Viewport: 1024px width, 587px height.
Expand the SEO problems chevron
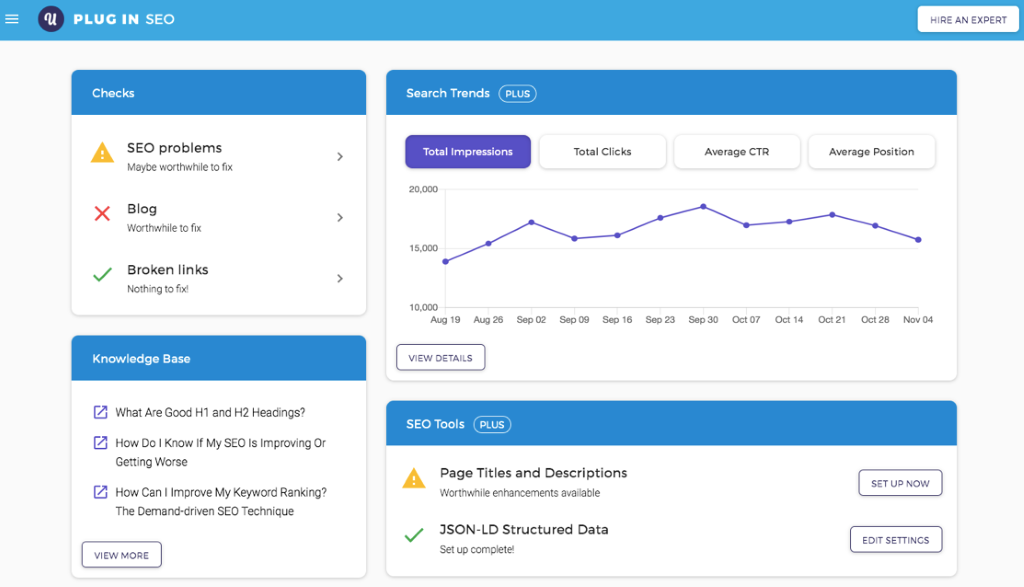(x=340, y=157)
